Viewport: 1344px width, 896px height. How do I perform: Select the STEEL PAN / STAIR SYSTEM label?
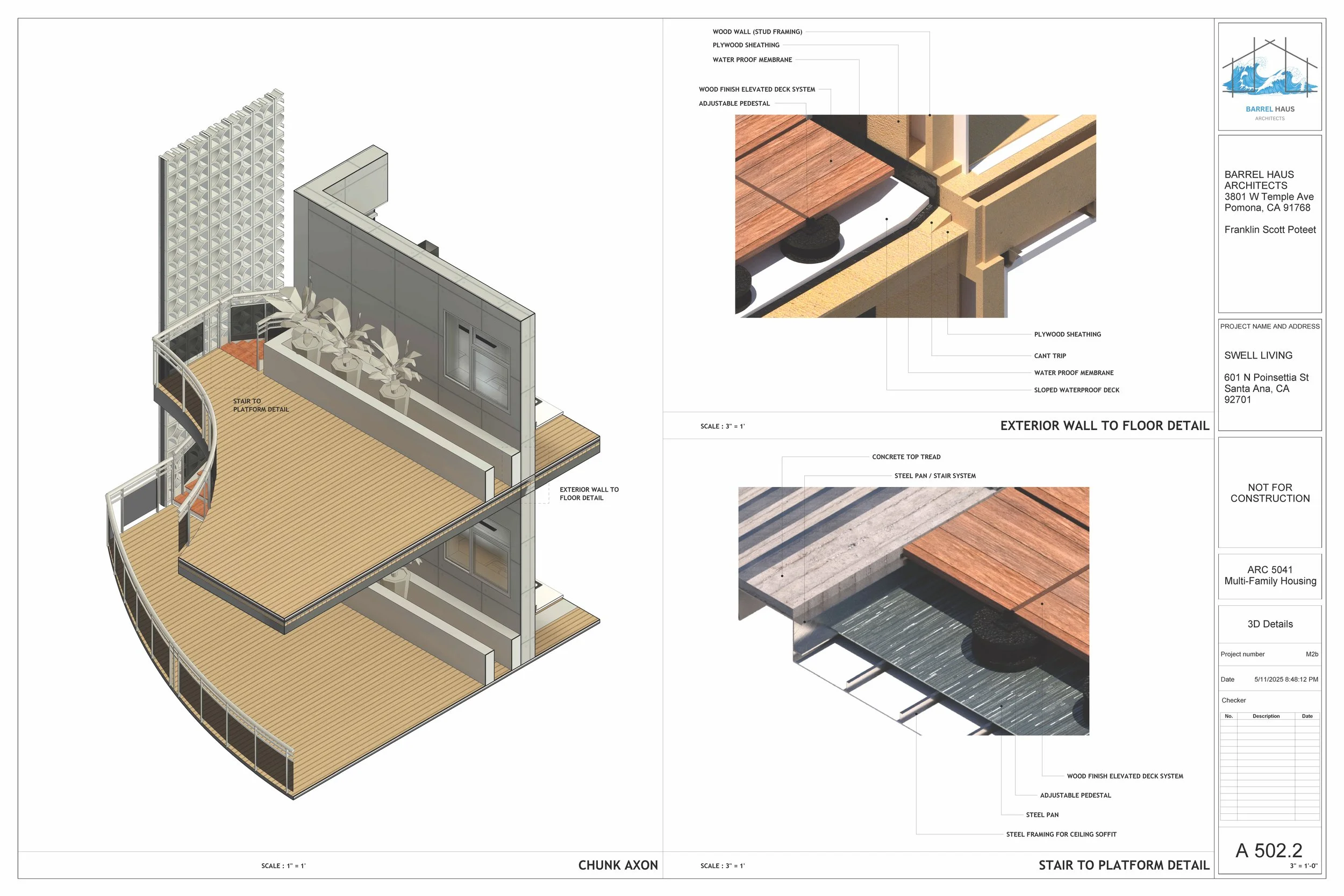(x=935, y=476)
